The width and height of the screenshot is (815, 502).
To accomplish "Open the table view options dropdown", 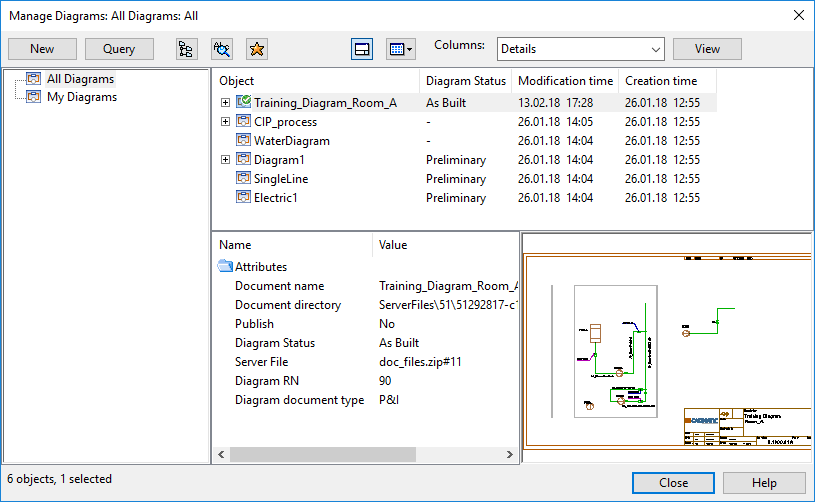I will point(400,49).
